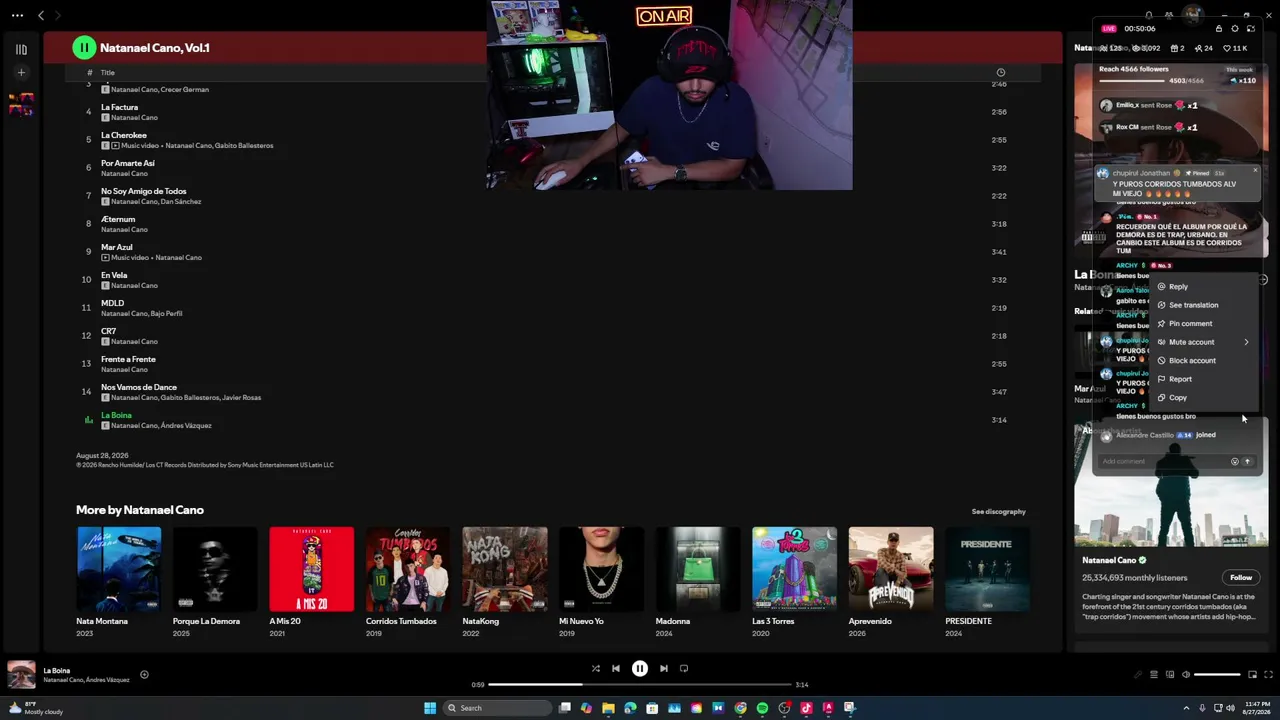Open the NataKong album
Viewport: 1280px width, 720px height.
click(x=505, y=569)
